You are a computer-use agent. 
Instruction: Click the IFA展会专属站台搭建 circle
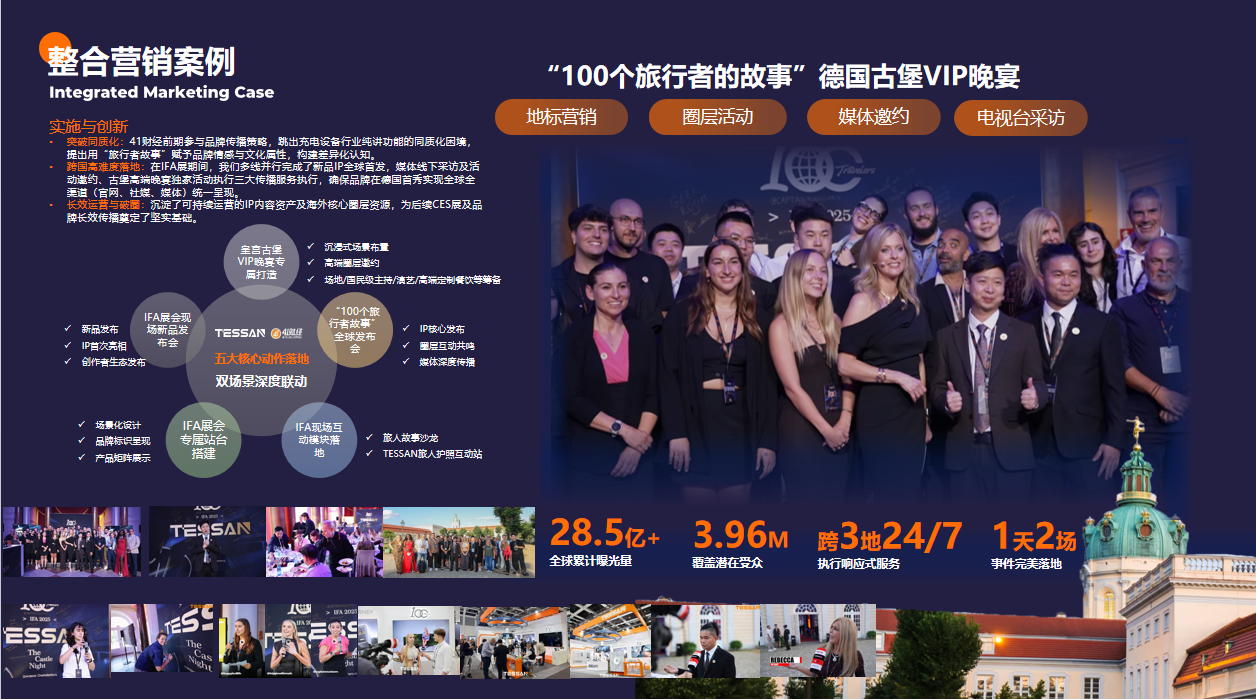pyautogui.click(x=203, y=439)
